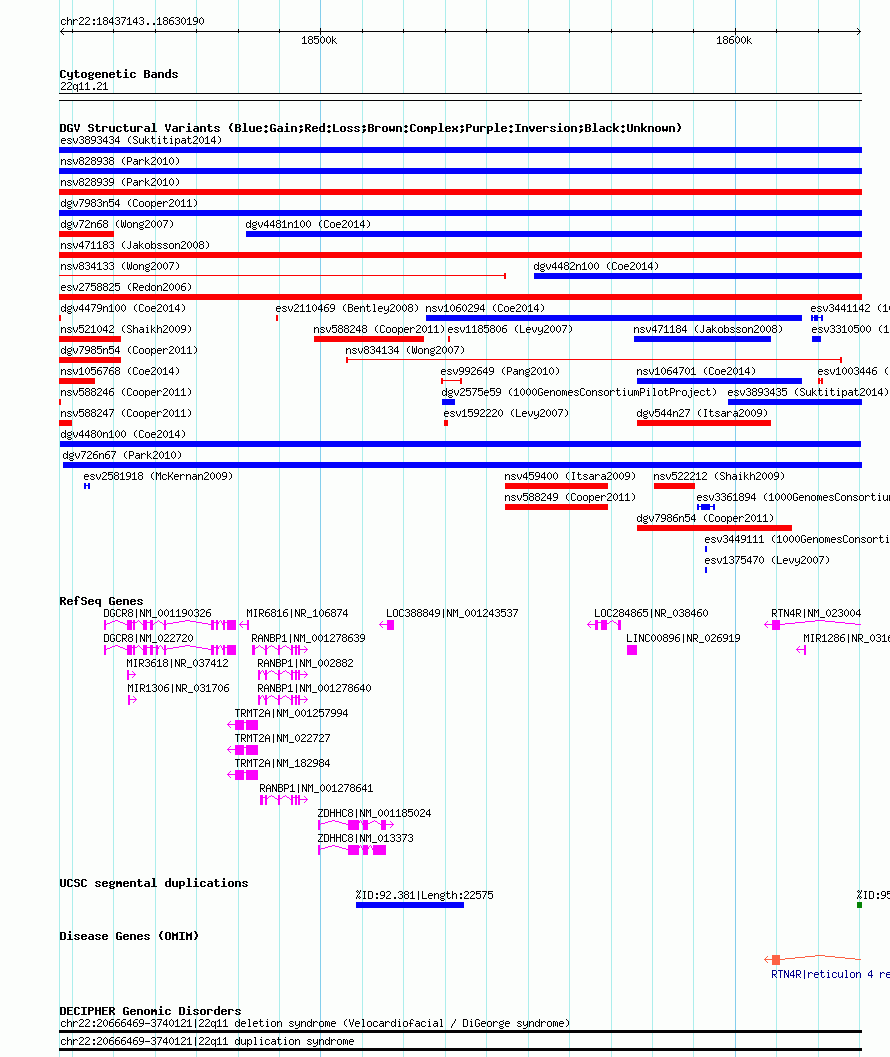Open TRMT2A|NM_022727 gene label

(283, 737)
